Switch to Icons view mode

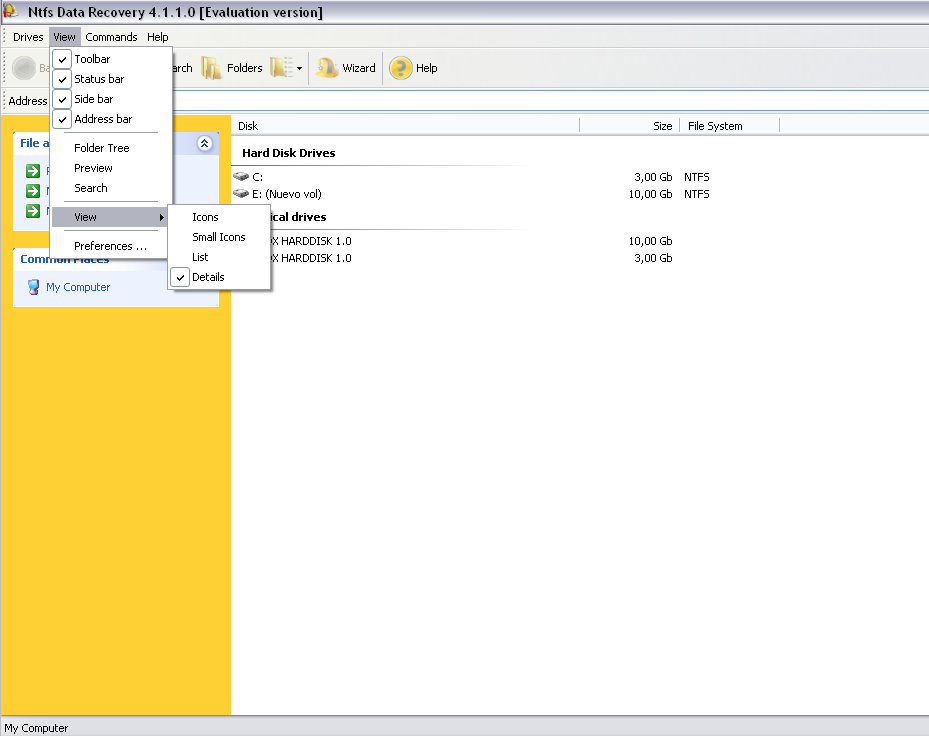click(x=219, y=217)
